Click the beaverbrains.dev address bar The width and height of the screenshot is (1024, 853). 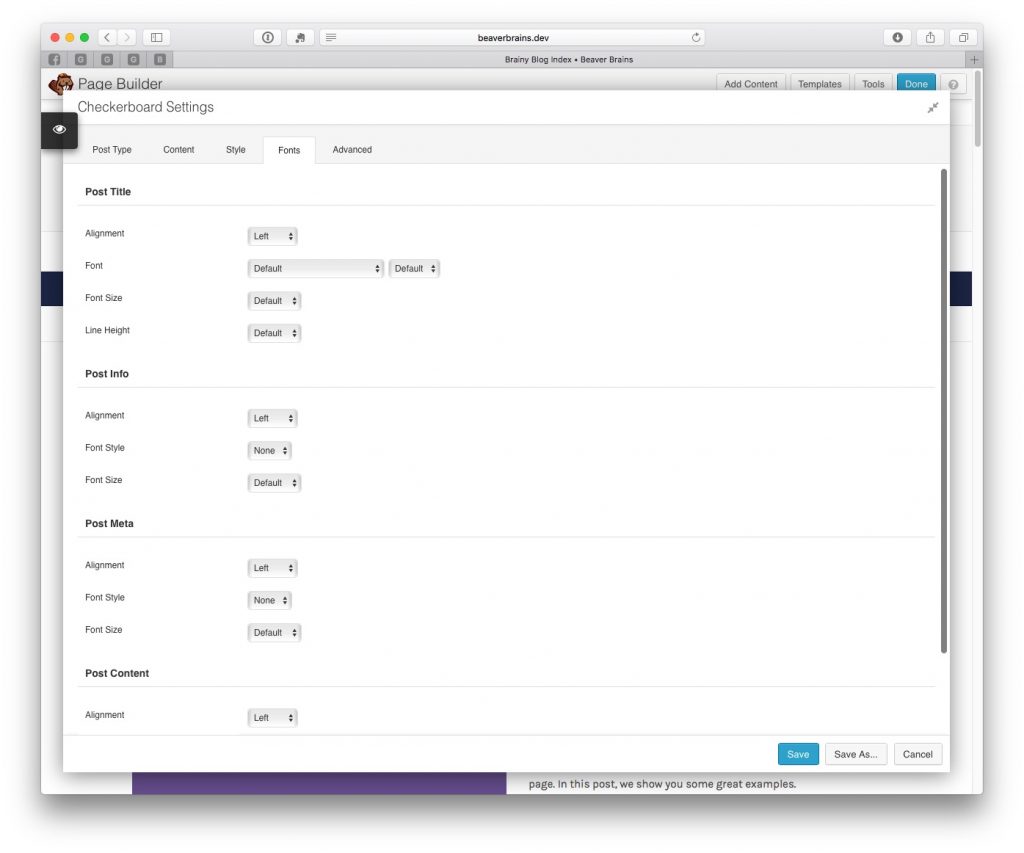click(x=513, y=37)
